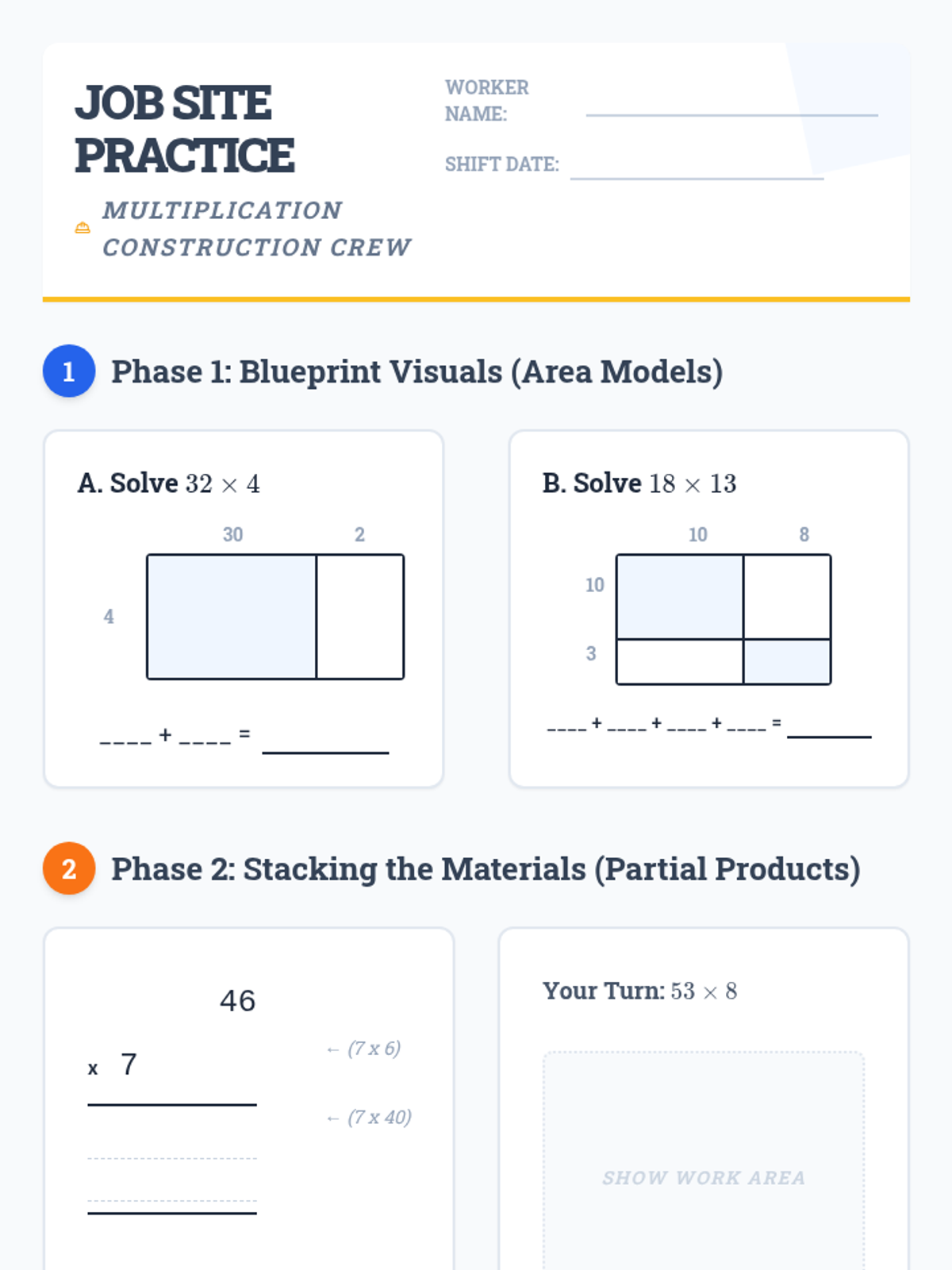
Task: Click the hard hat icon beside subtitle
Action: (83, 228)
